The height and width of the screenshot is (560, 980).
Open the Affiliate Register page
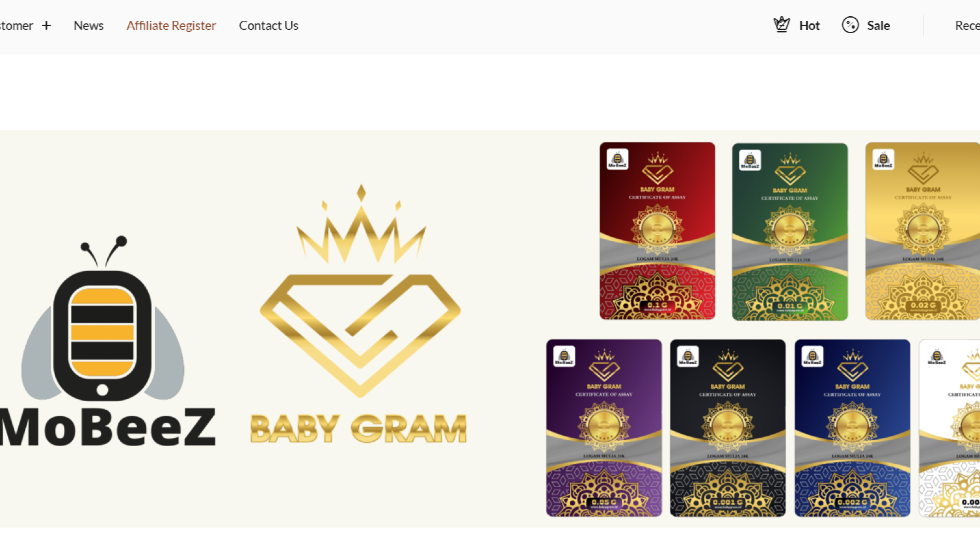(171, 26)
